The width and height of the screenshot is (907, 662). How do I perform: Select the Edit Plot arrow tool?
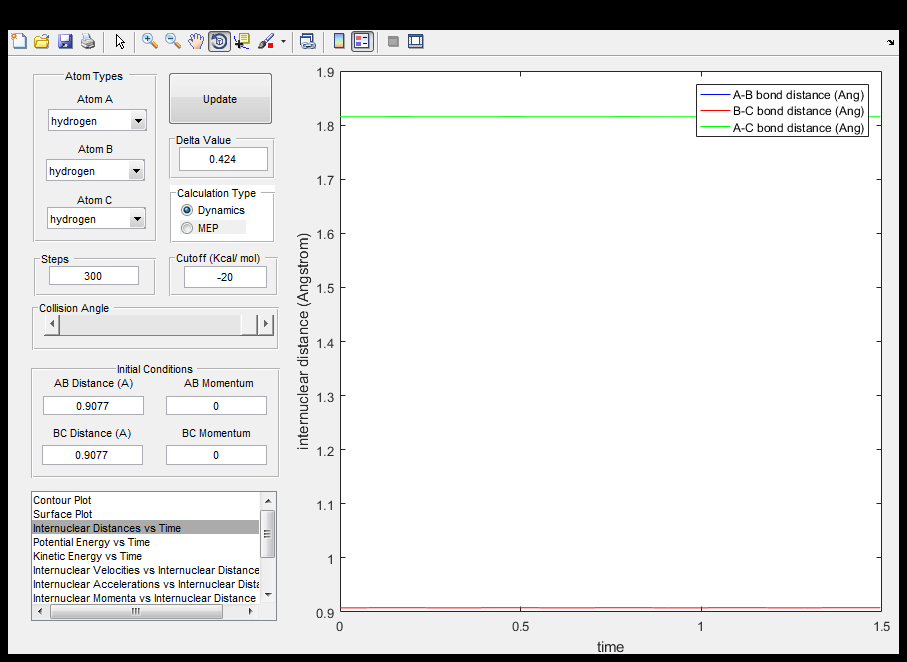coord(120,41)
